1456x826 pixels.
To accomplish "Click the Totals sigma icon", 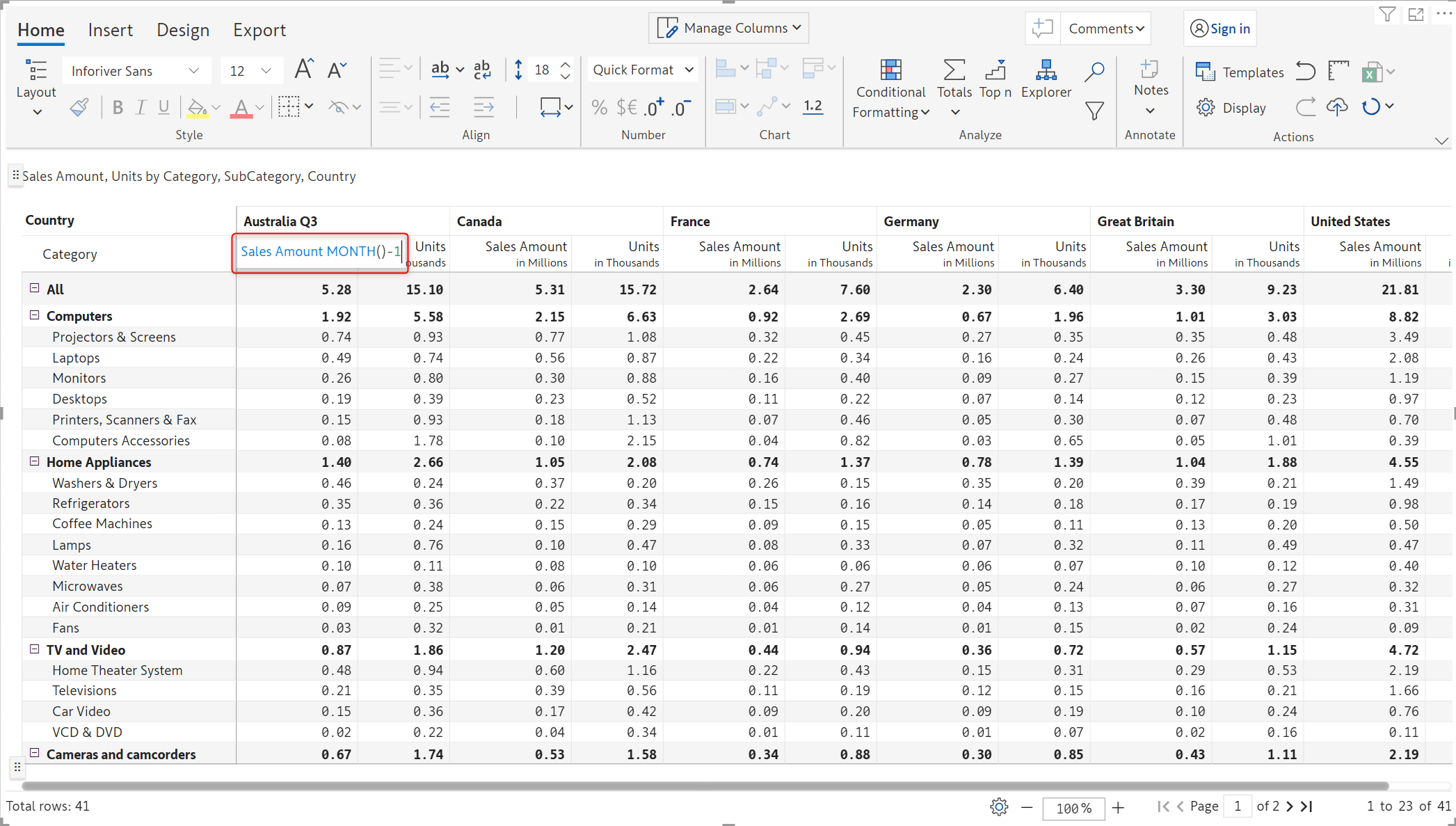I will click(x=954, y=70).
